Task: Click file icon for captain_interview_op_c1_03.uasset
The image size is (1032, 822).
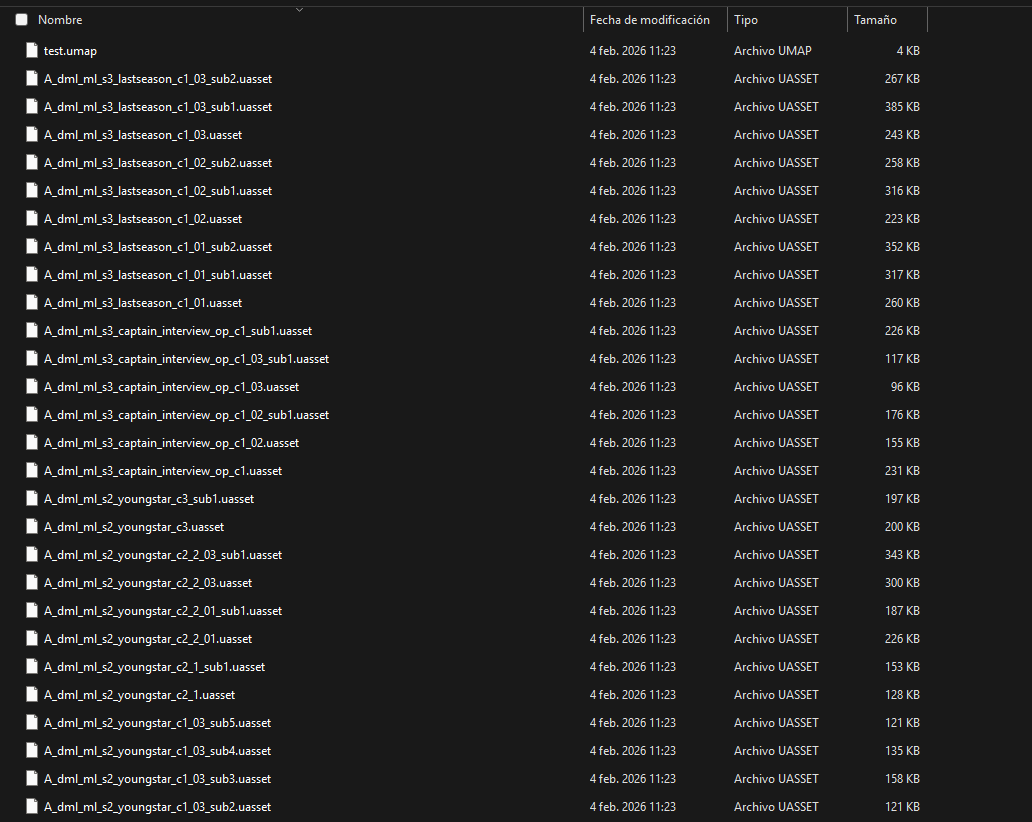Action: (32, 386)
